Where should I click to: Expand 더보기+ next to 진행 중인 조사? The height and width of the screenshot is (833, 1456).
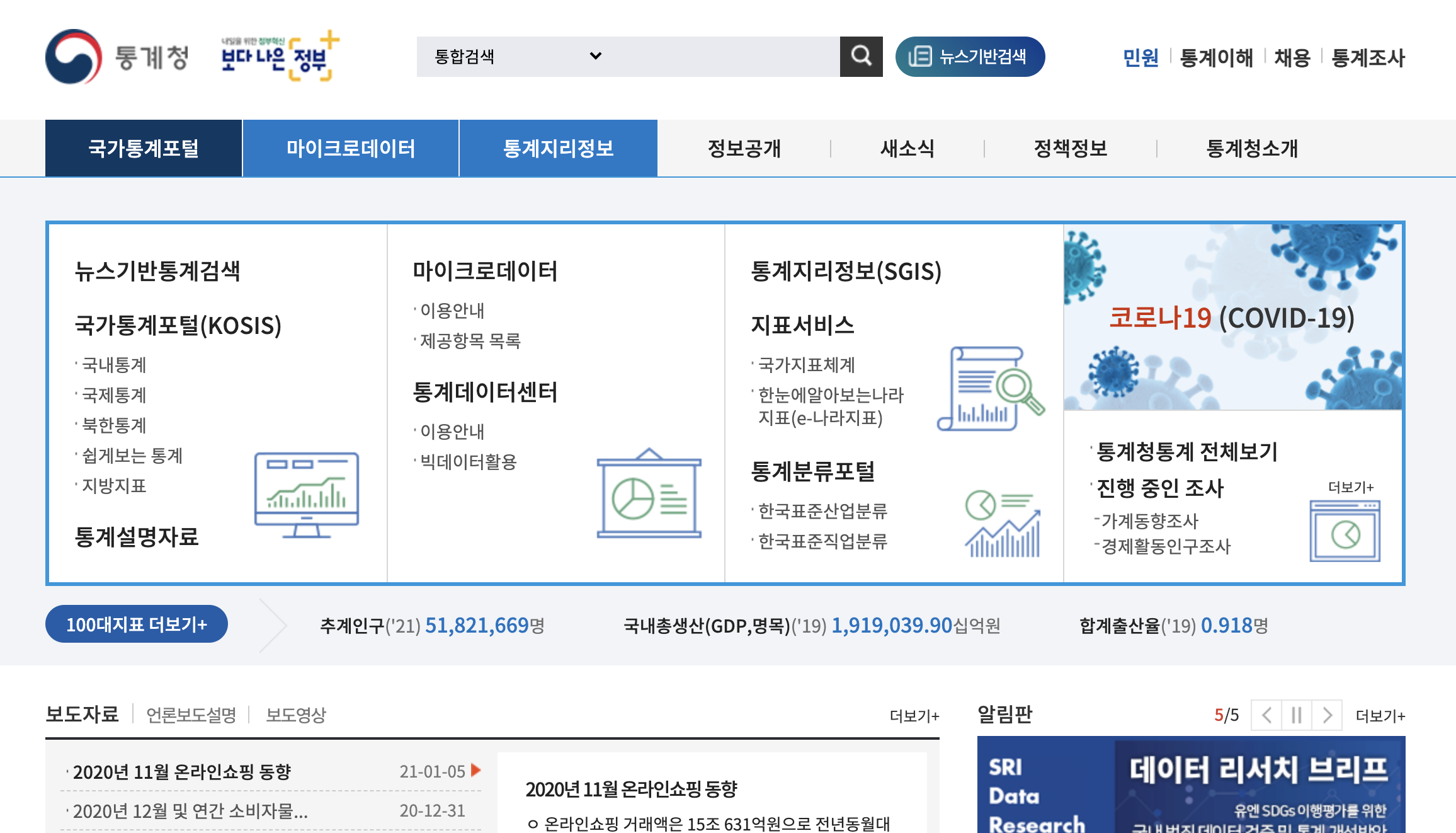click(1350, 487)
